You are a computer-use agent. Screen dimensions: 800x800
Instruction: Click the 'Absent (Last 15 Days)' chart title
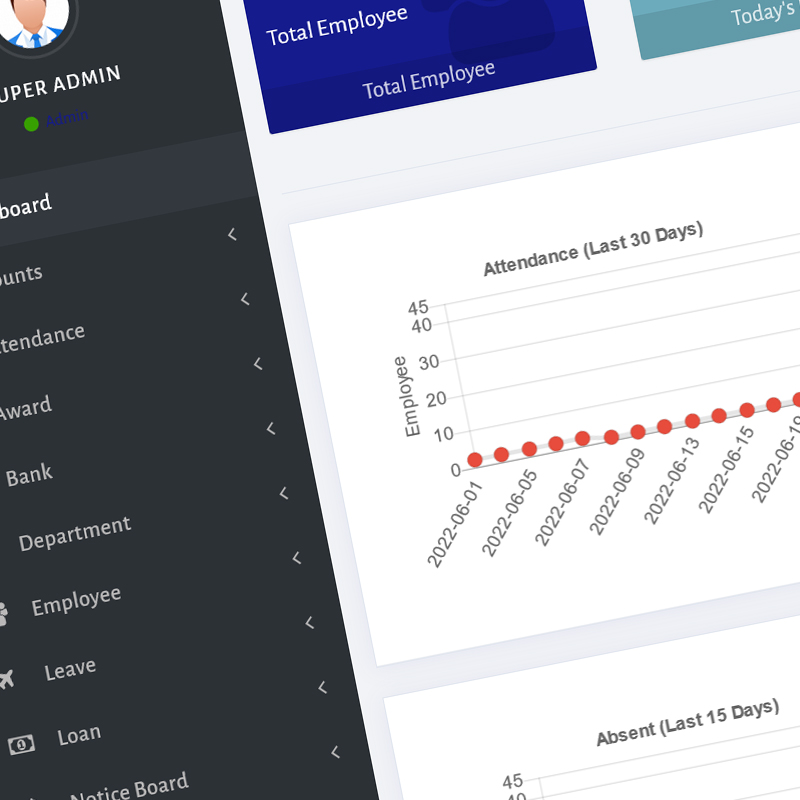(688, 722)
